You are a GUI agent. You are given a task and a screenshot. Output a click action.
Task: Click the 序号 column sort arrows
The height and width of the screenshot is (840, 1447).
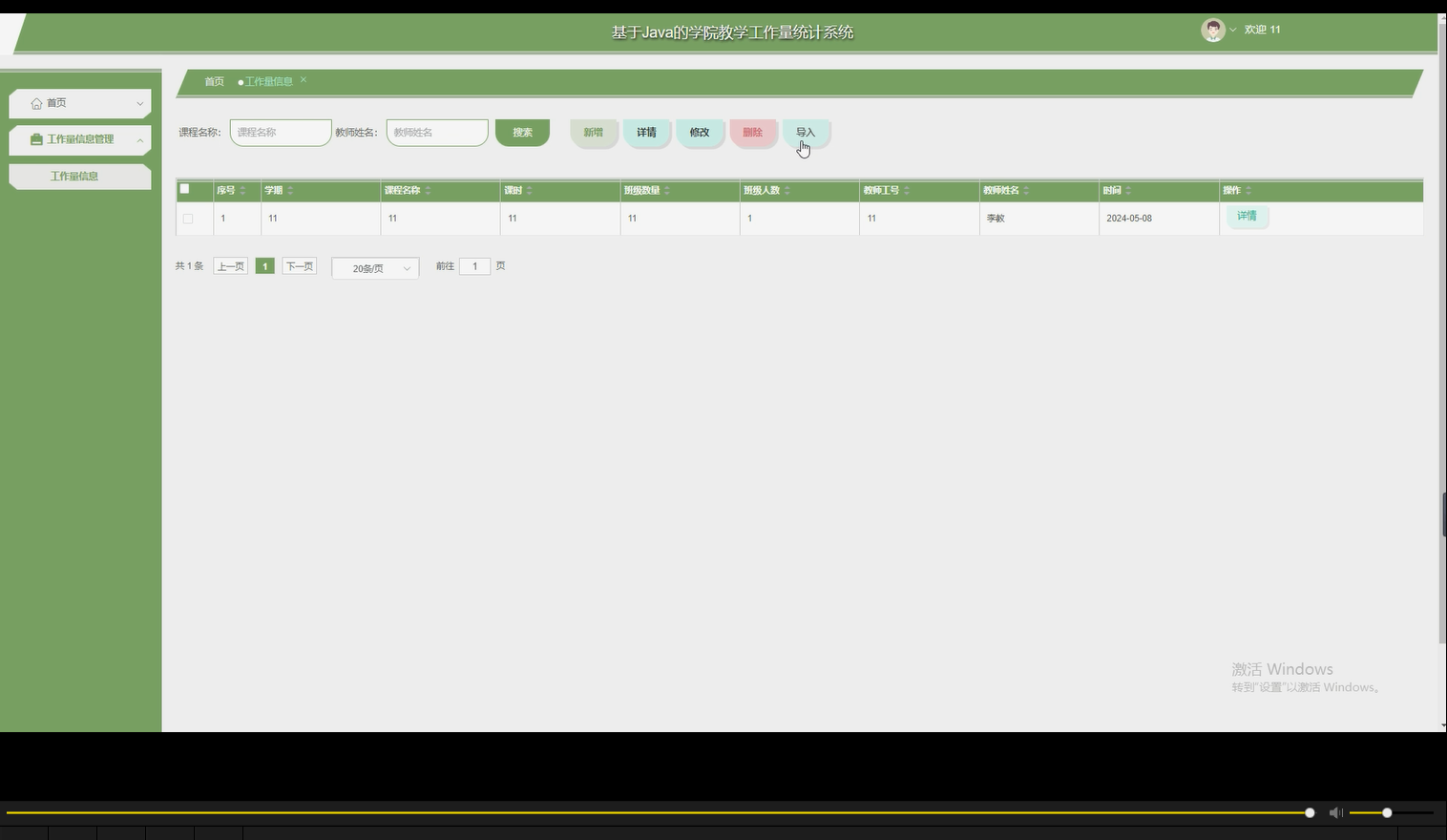pyautogui.click(x=241, y=190)
